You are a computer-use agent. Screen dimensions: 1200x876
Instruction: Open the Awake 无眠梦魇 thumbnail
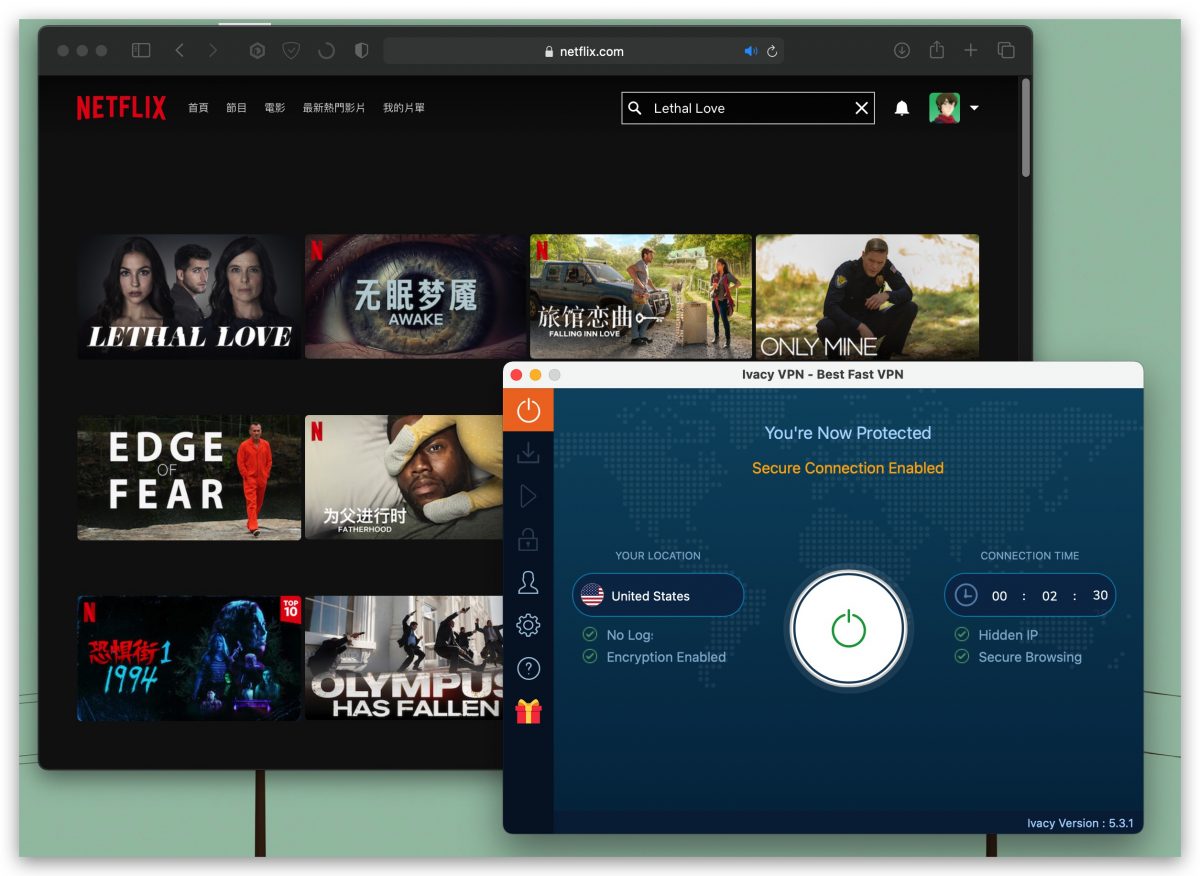(415, 296)
